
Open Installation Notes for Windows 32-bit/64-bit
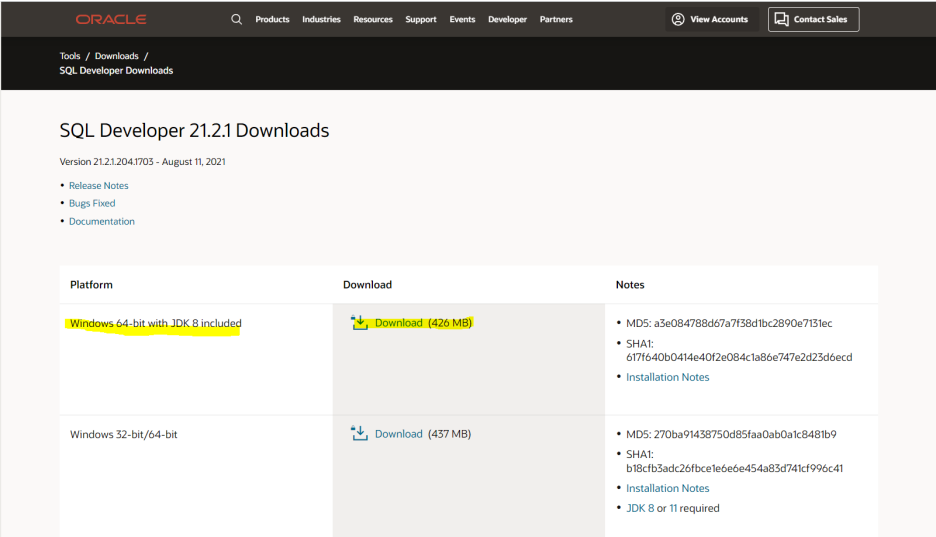click(667, 488)
